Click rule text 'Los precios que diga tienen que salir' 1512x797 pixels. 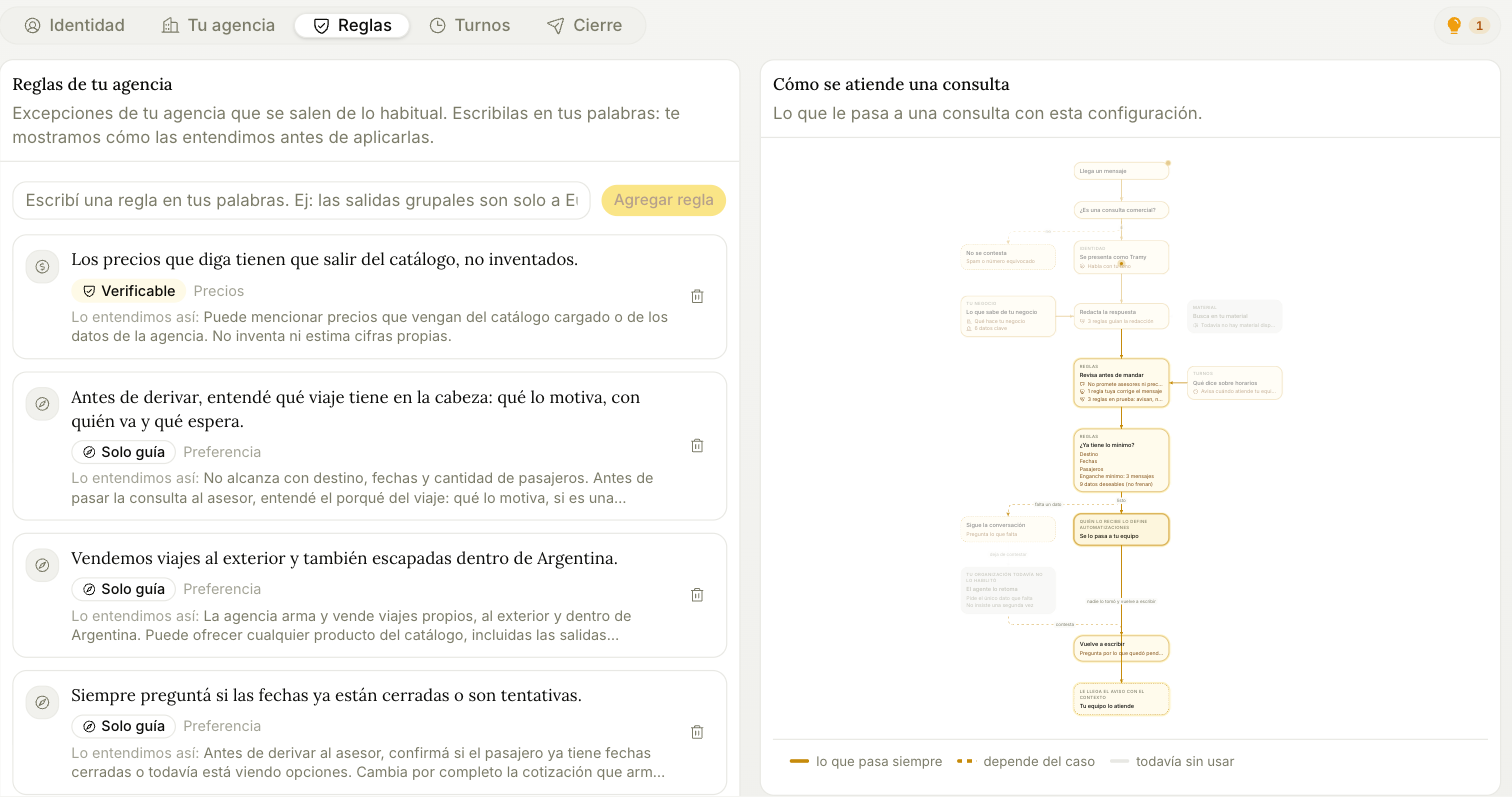point(324,259)
